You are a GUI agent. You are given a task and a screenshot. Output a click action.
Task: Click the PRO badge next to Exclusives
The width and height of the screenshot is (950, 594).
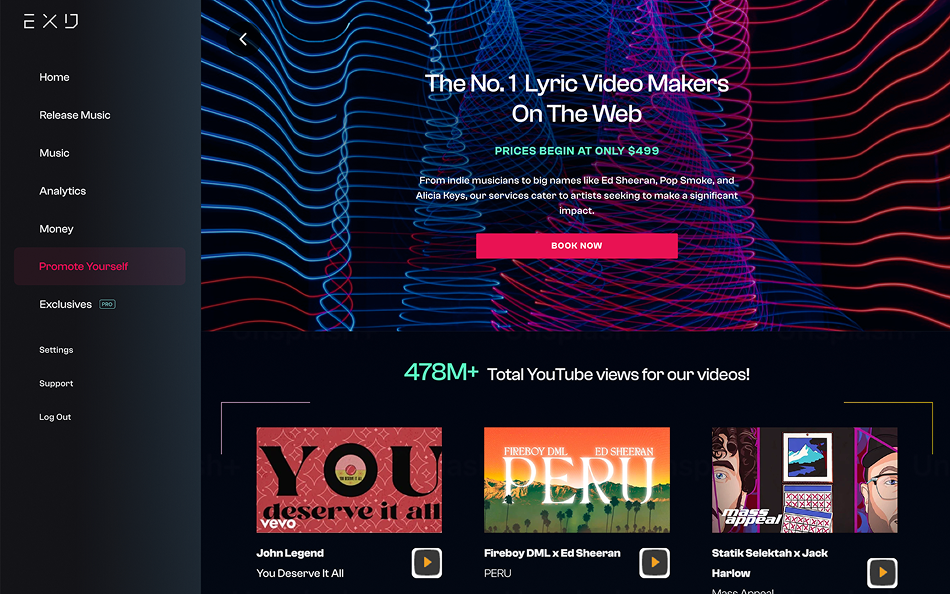[x=107, y=304]
